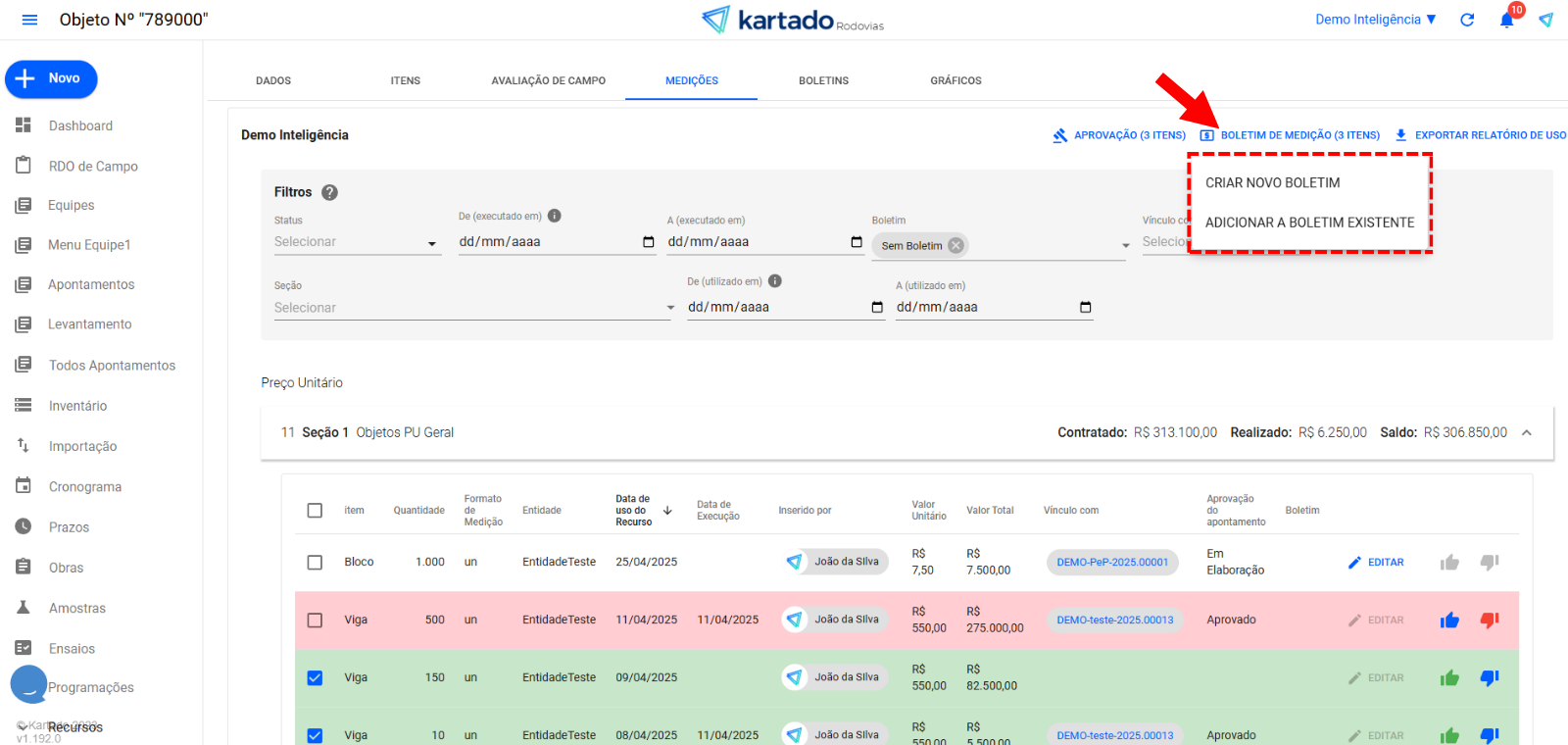Image resolution: width=1568 pixels, height=745 pixels.
Task: Collapse the Seção 1 panel chevron
Action: (1526, 433)
